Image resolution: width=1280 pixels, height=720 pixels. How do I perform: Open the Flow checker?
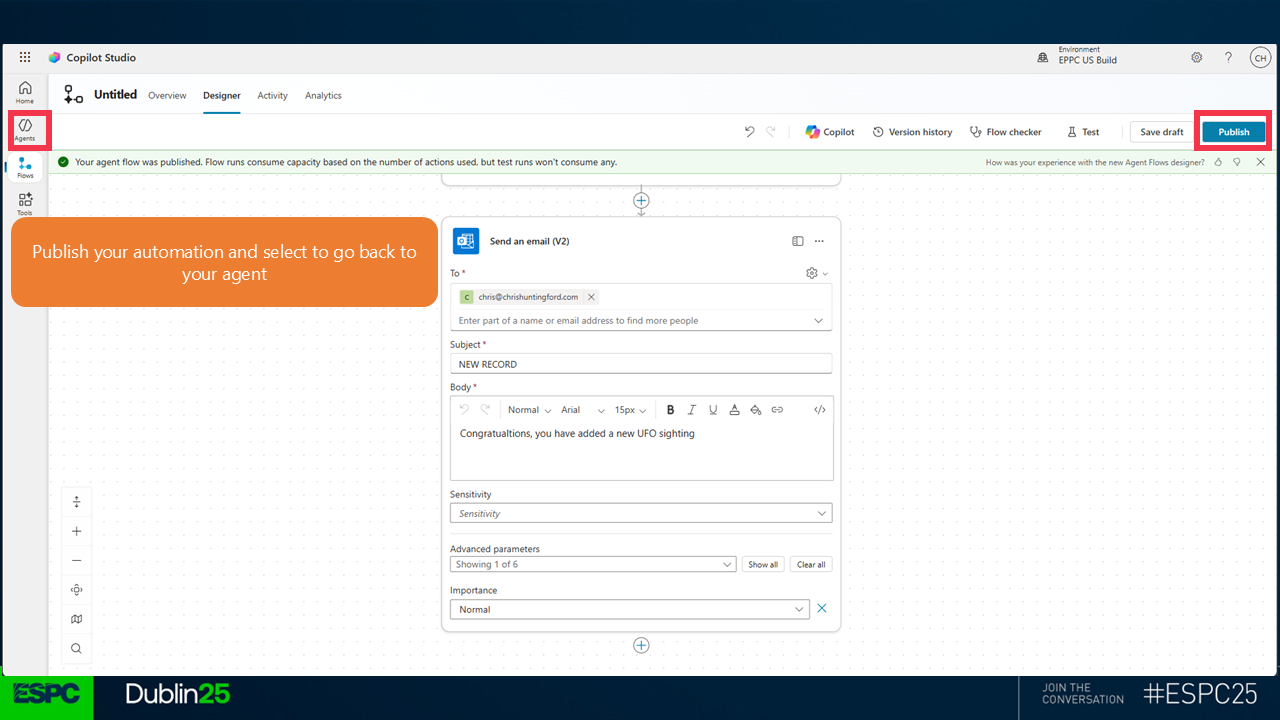point(1005,132)
